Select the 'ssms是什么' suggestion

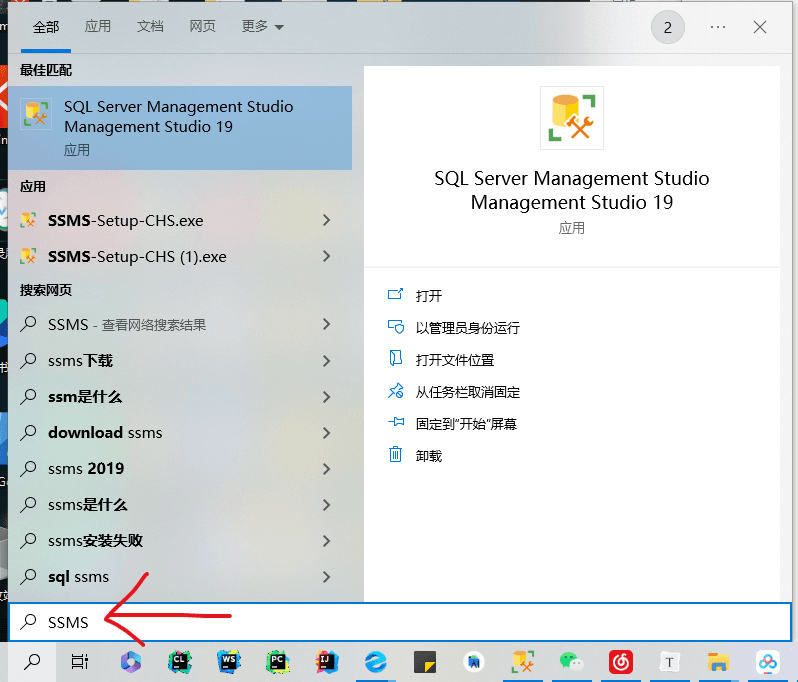[x=180, y=505]
